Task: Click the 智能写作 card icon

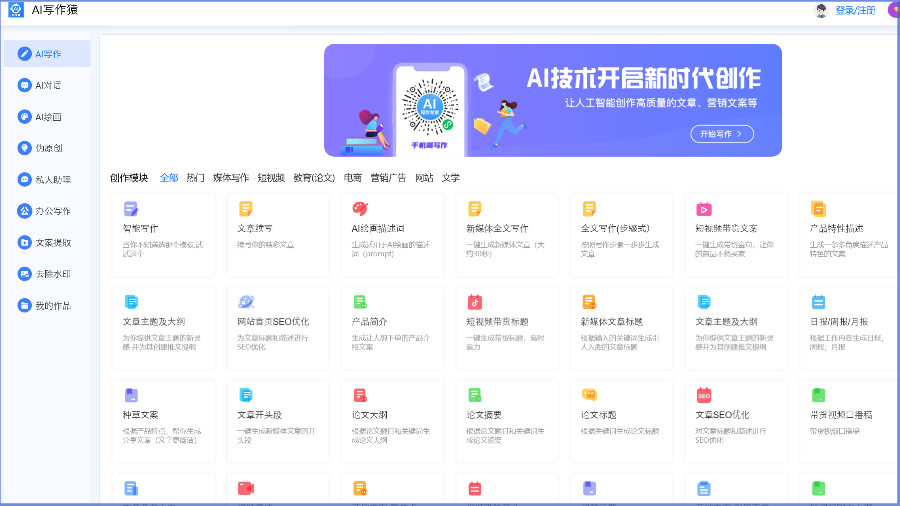Action: pos(131,209)
